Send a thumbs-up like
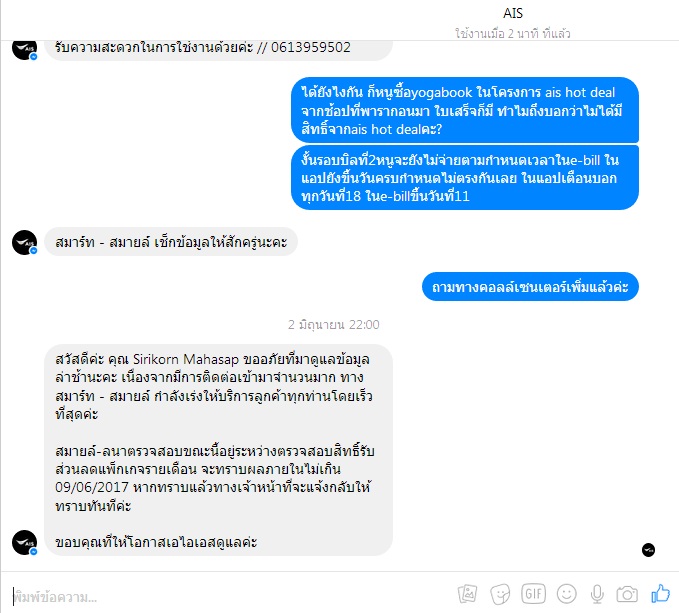This screenshot has width=679, height=613. [x=660, y=593]
